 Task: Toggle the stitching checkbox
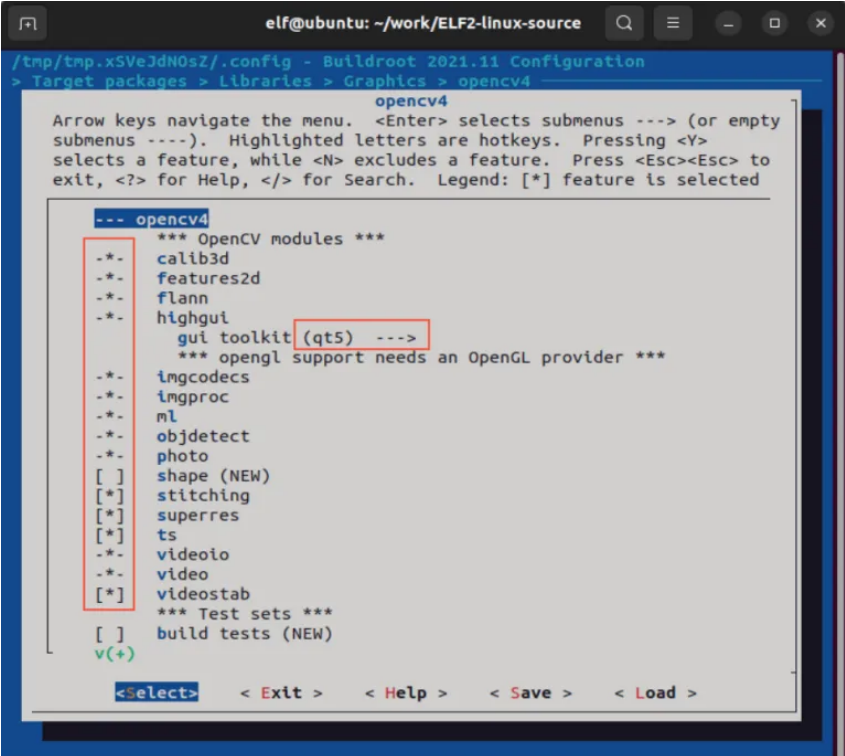109,496
